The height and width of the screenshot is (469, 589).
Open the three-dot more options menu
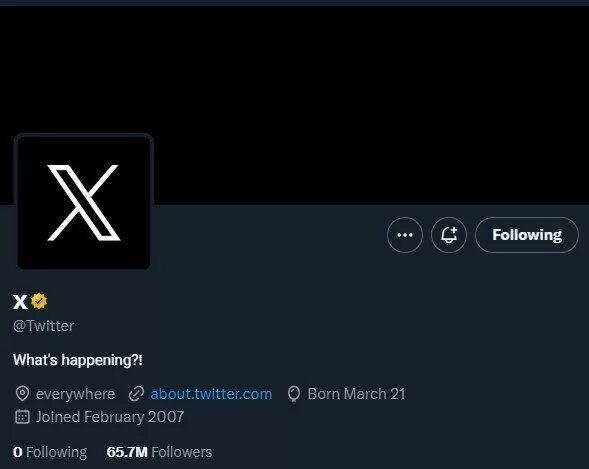click(405, 235)
